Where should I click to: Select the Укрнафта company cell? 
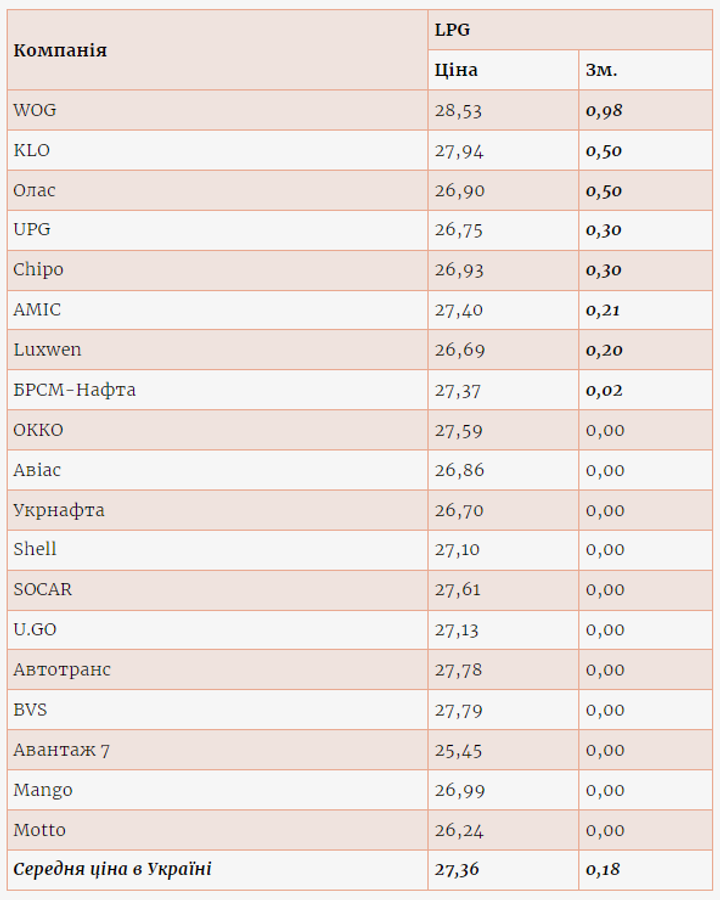click(59, 510)
